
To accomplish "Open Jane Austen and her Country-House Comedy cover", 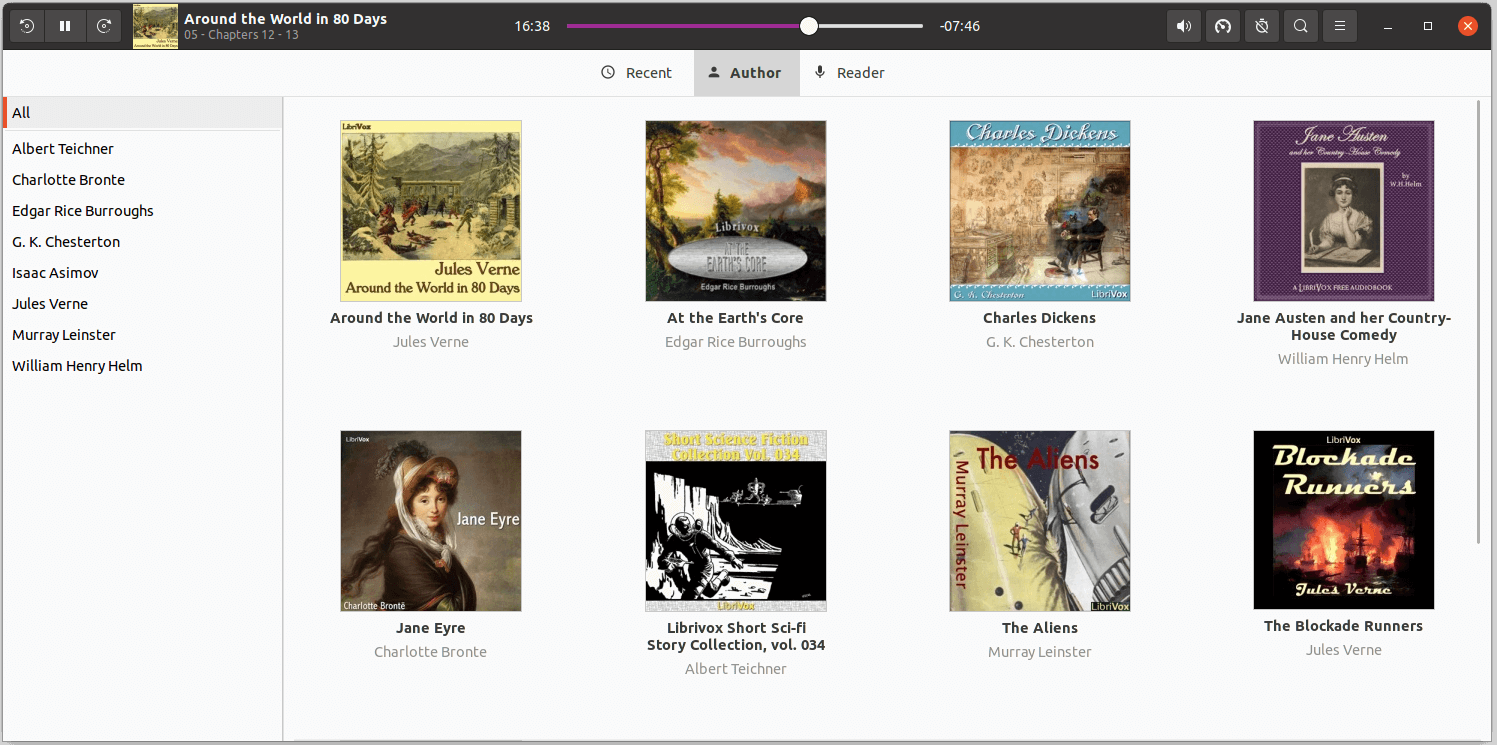I will [1344, 211].
